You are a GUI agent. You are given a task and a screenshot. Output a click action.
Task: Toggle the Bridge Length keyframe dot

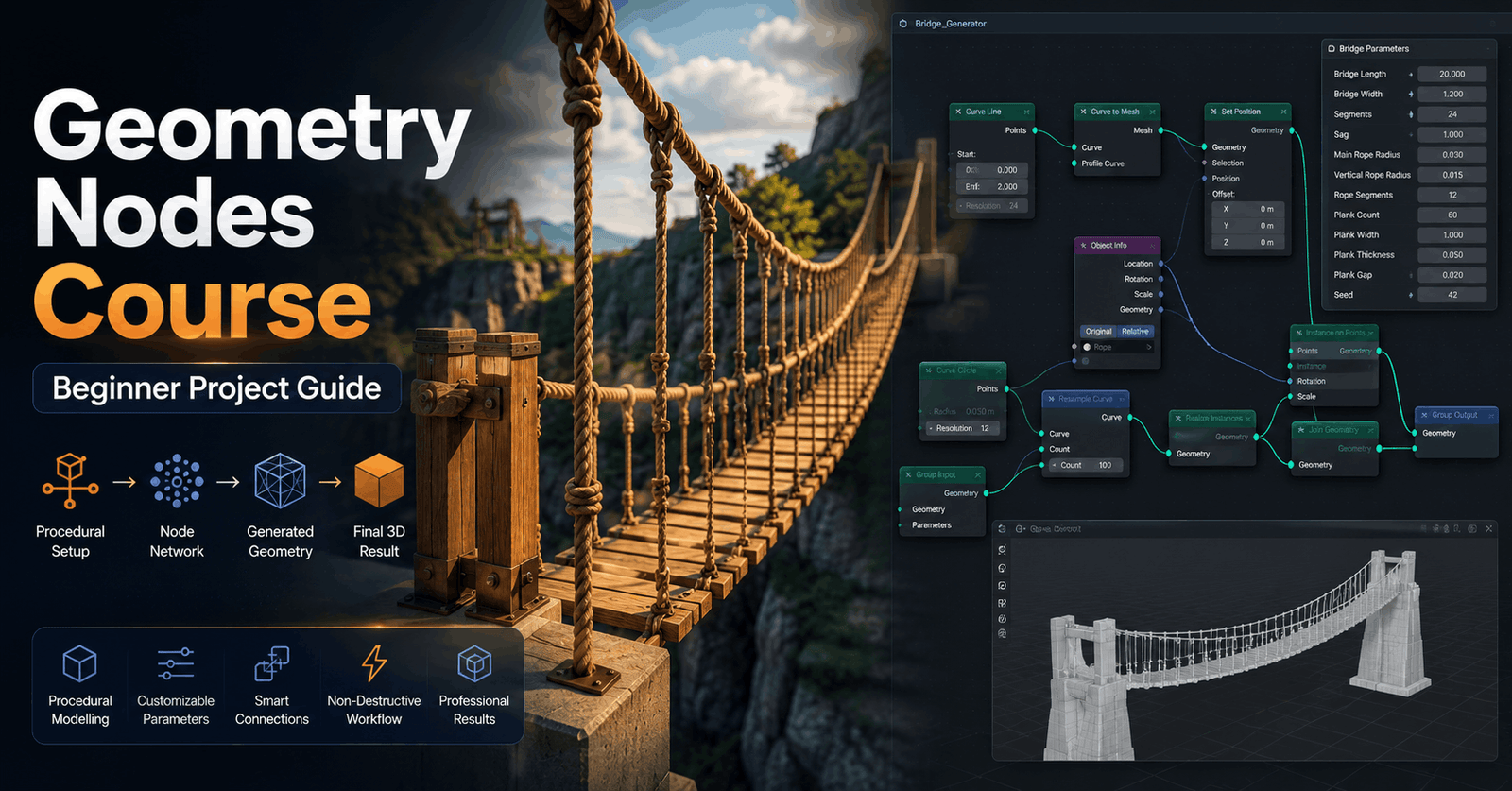1411,74
